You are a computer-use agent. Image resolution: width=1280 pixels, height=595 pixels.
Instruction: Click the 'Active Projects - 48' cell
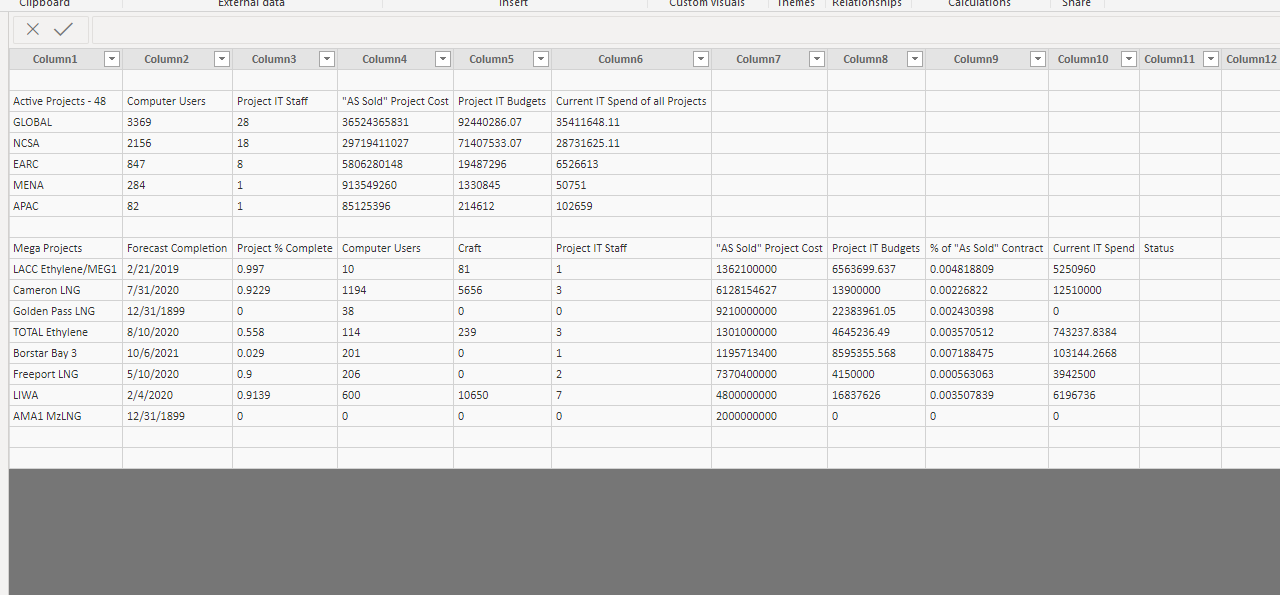click(66, 101)
